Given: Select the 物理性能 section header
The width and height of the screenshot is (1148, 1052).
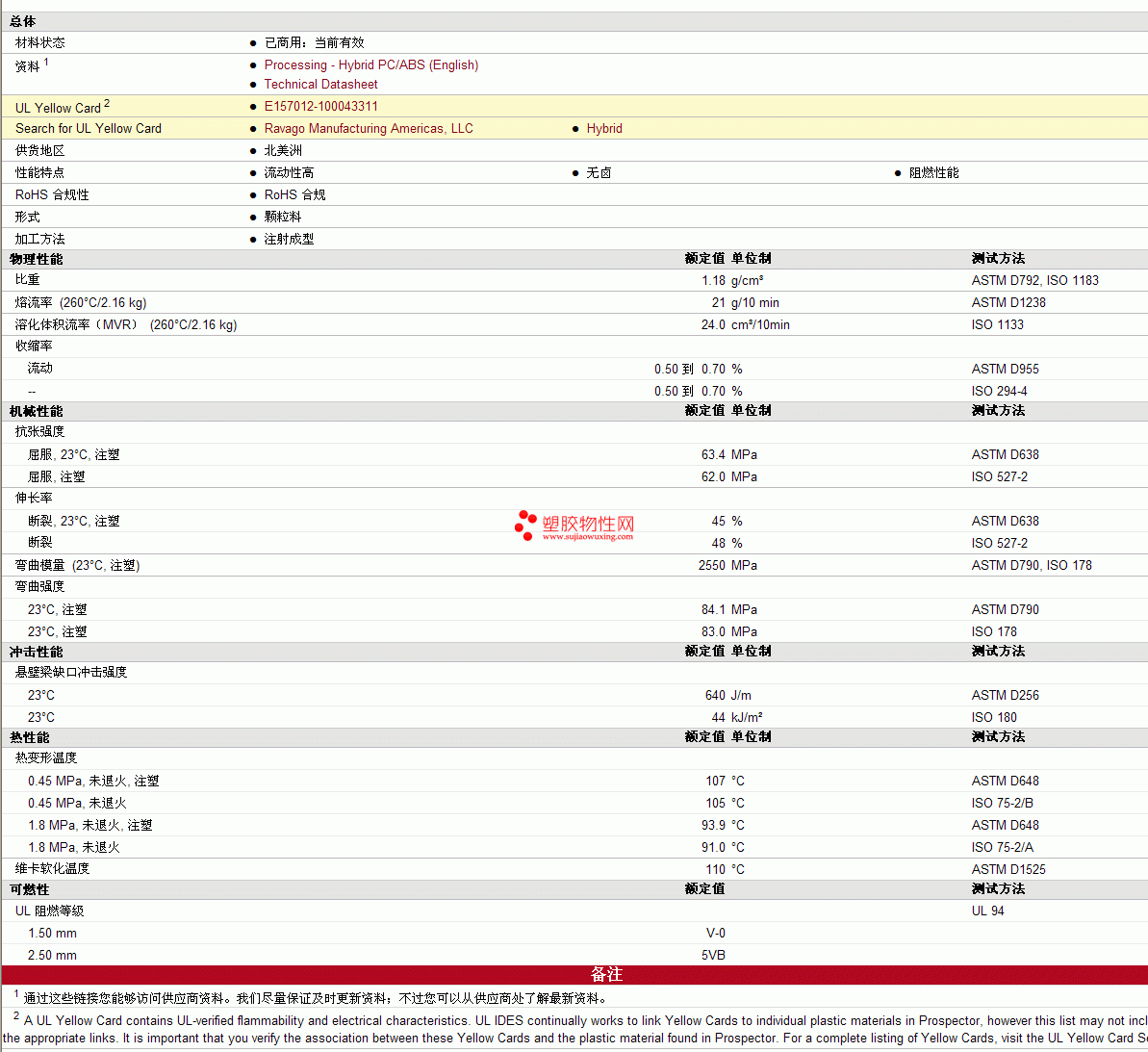Looking at the screenshot, I should (x=36, y=259).
